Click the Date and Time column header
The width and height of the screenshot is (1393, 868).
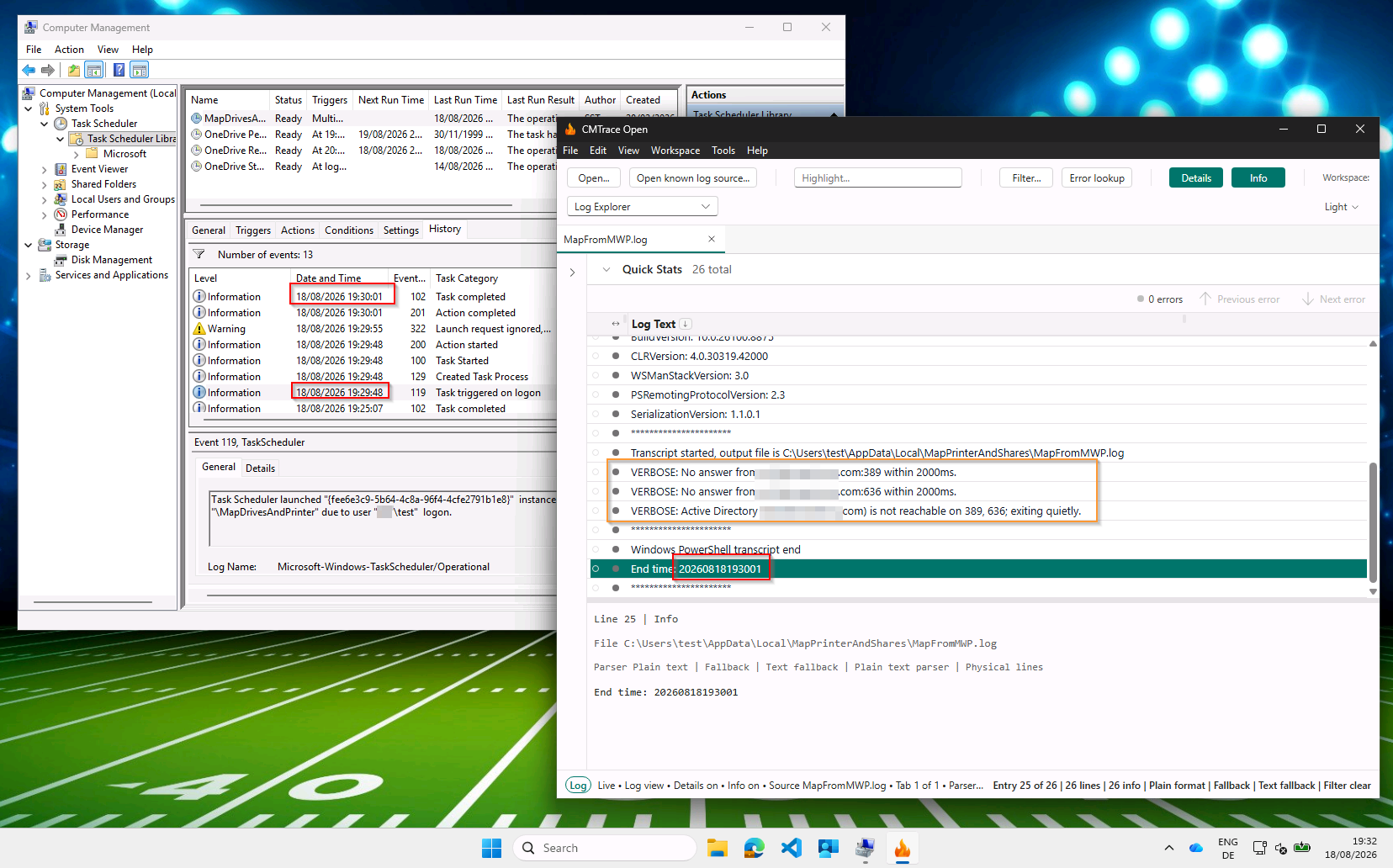point(340,278)
